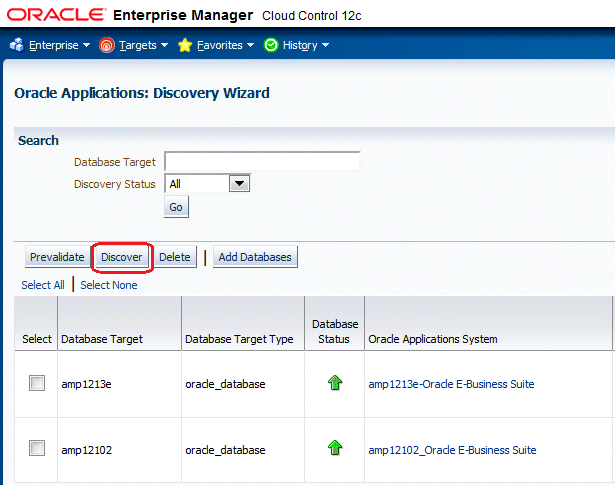Expand the Enterprise dropdown arrow
The height and width of the screenshot is (485, 615).
(x=86, y=45)
